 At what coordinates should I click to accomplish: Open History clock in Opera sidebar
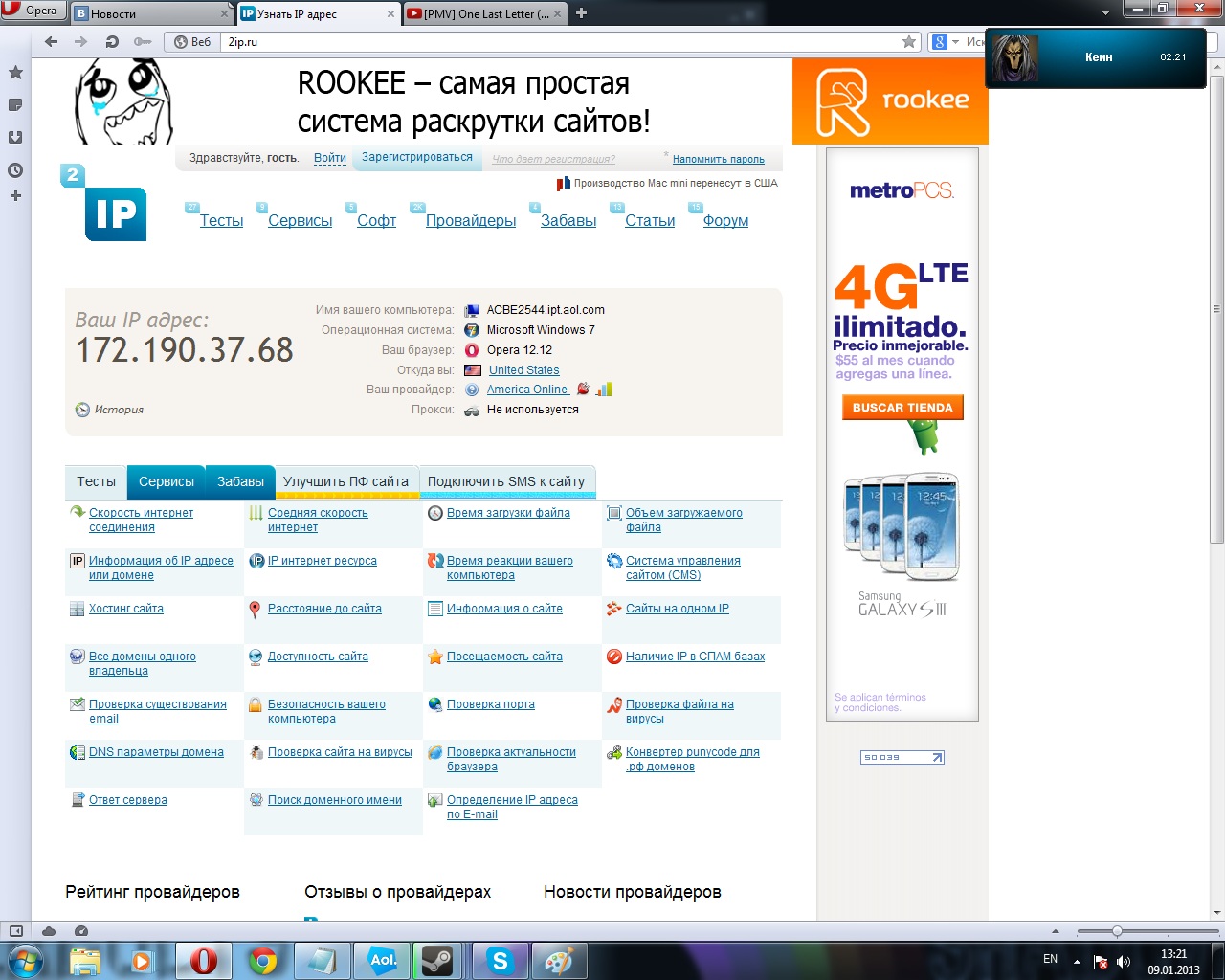(15, 170)
